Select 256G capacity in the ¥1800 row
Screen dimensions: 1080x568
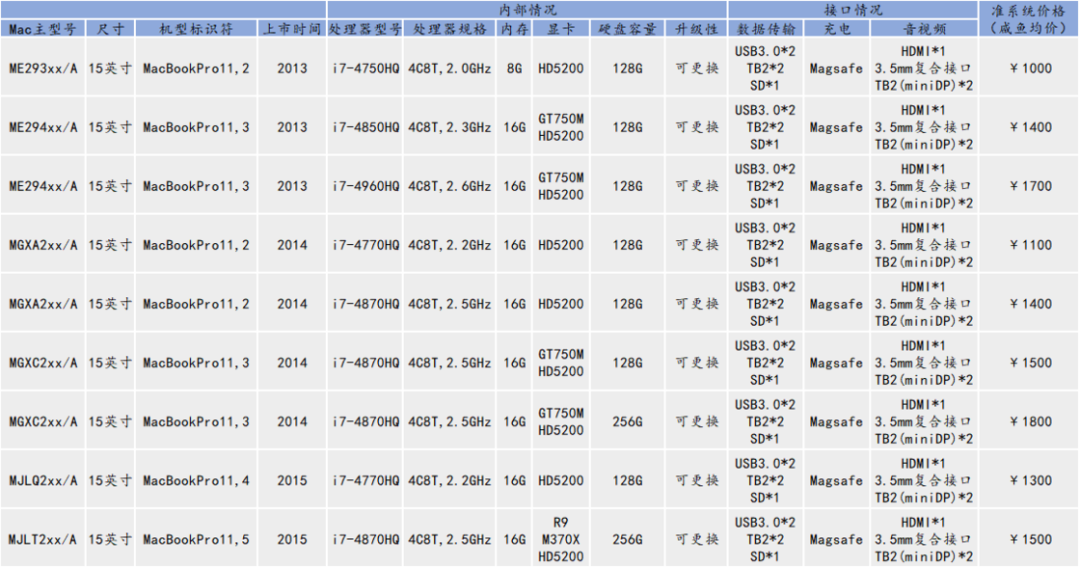(x=627, y=421)
